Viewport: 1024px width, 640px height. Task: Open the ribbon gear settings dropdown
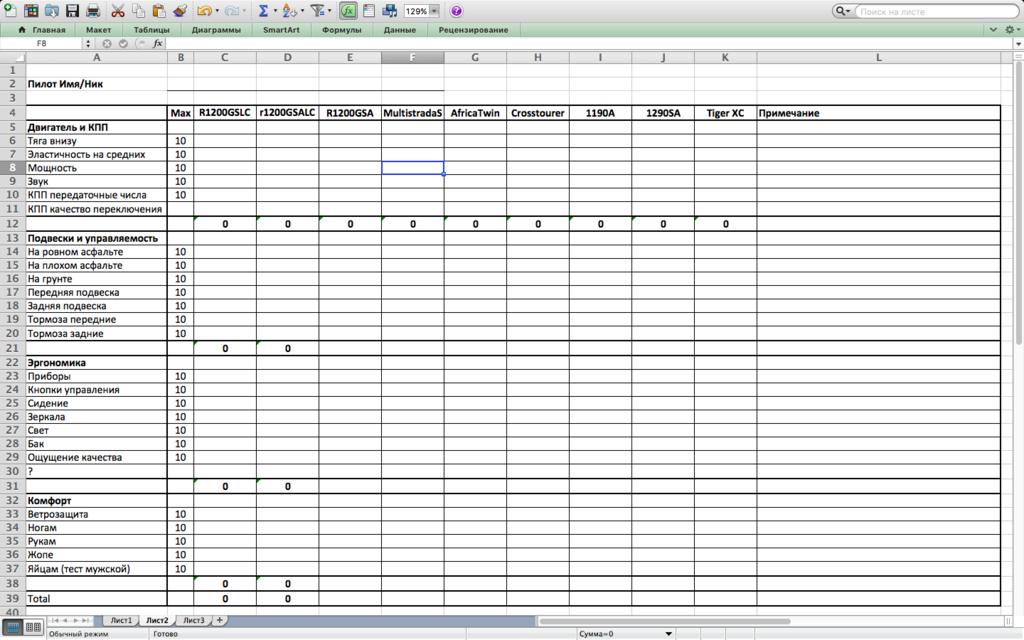click(1012, 30)
